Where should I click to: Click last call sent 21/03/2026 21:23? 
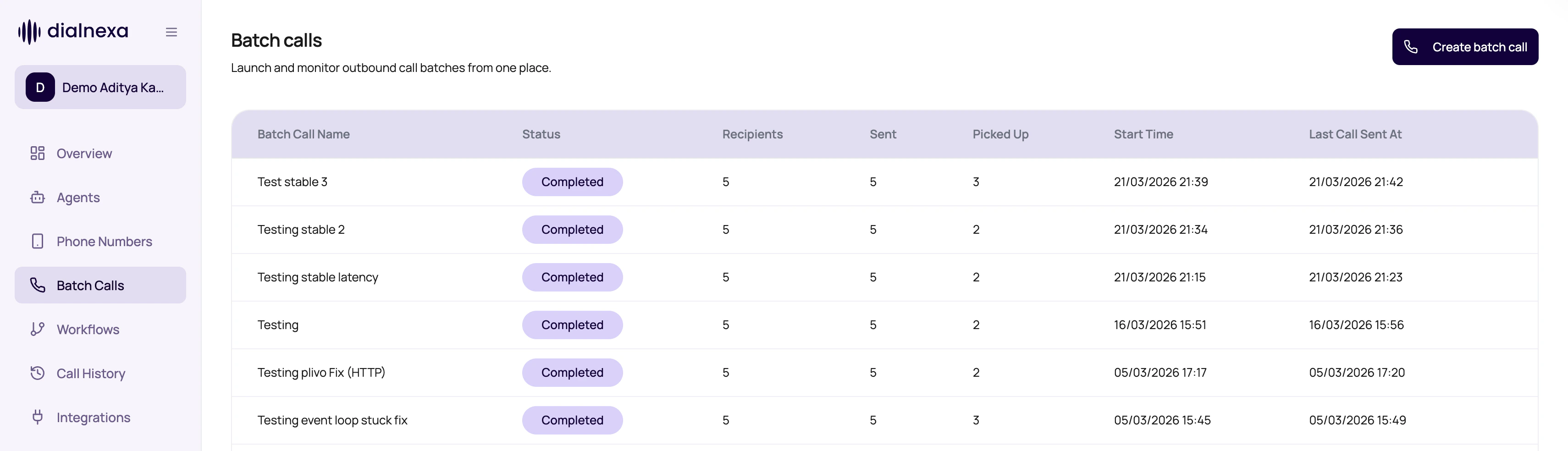pos(1356,277)
